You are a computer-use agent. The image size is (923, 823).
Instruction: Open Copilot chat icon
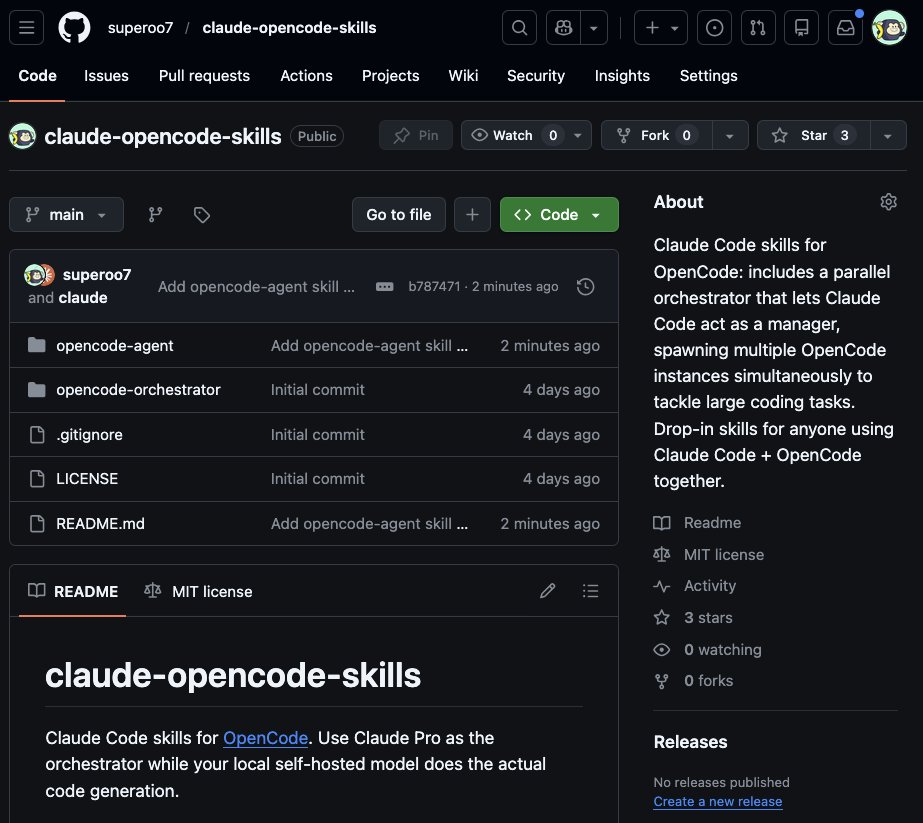(x=563, y=28)
